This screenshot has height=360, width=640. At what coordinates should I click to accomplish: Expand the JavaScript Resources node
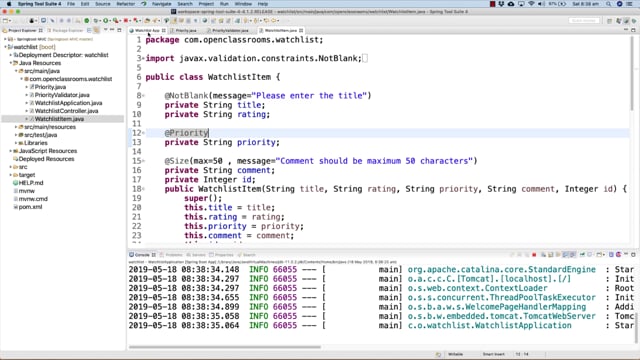click(x=11, y=151)
